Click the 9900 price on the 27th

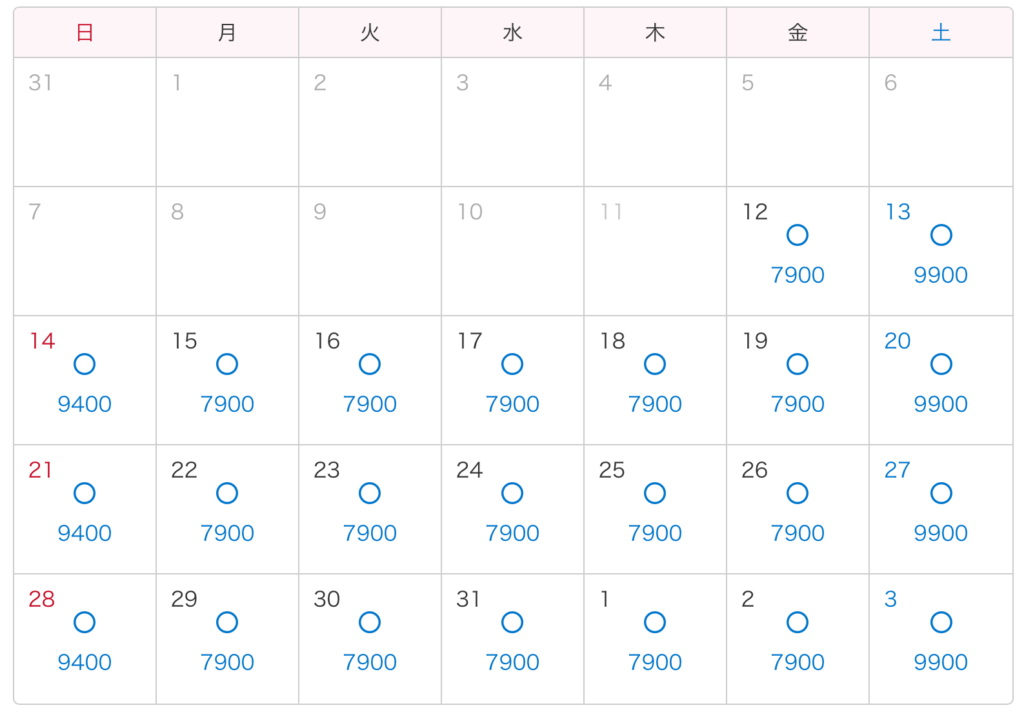(x=941, y=533)
